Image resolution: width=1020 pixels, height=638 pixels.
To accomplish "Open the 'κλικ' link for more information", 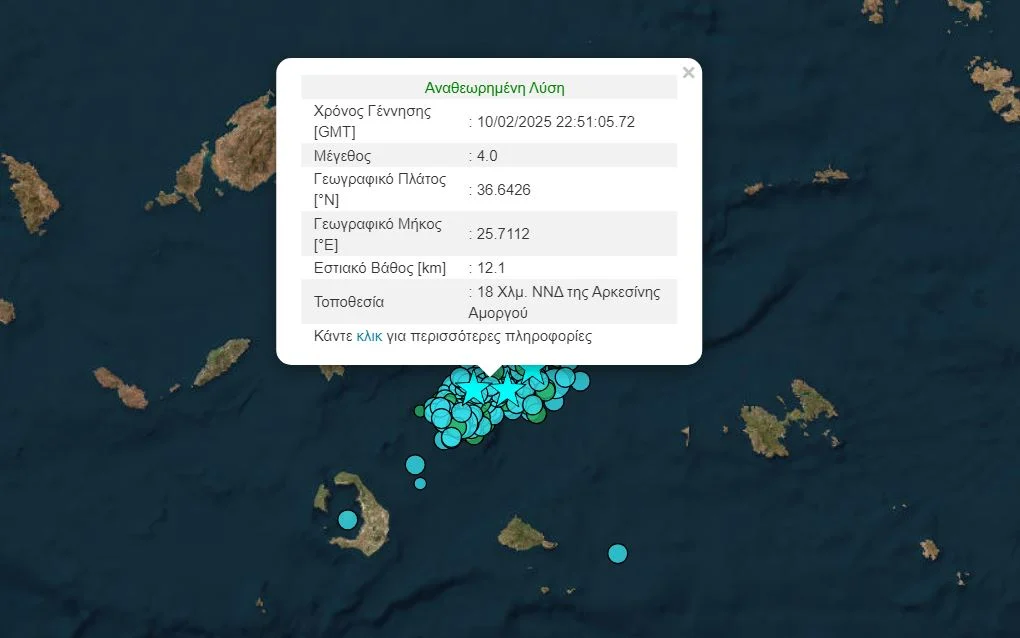I will tap(369, 336).
